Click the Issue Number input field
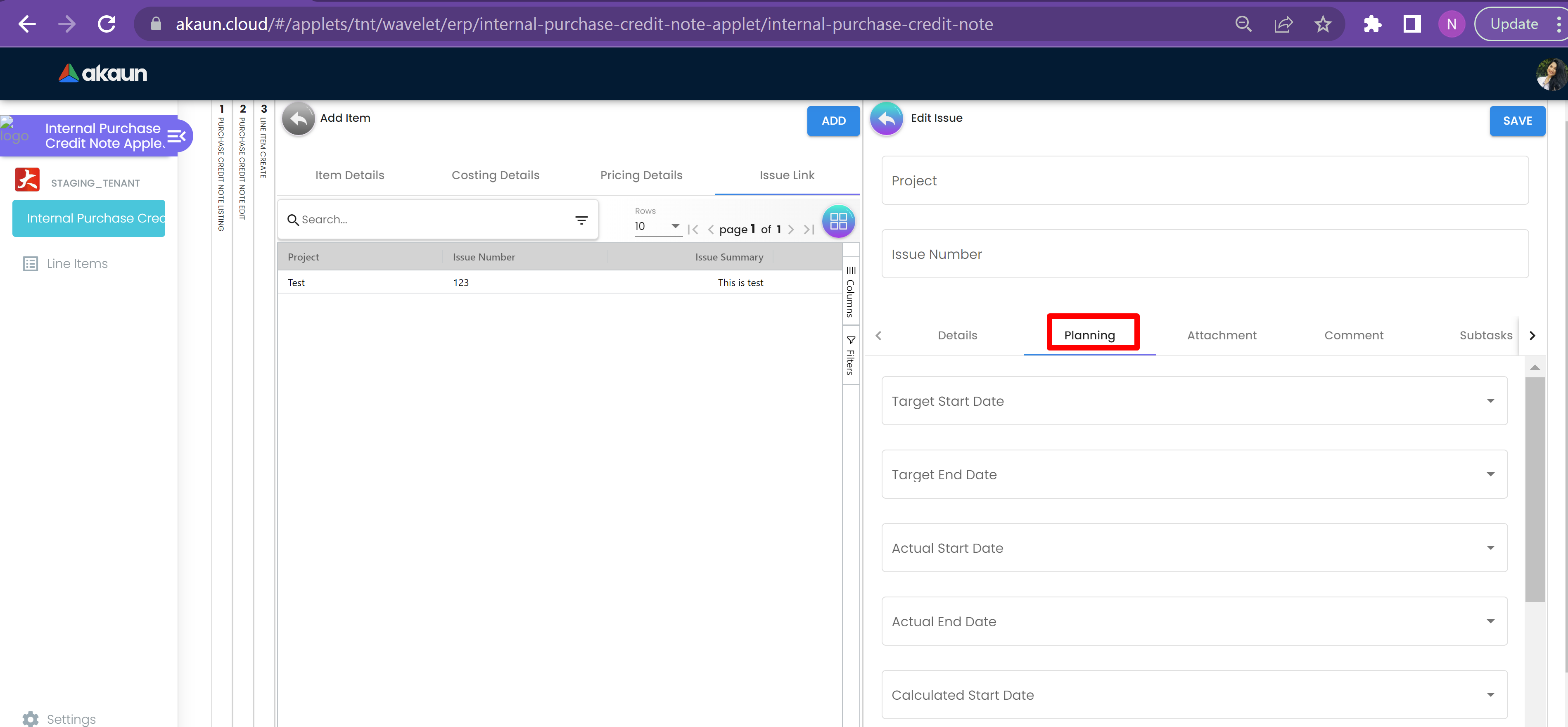This screenshot has width=1568, height=727. coord(1204,254)
